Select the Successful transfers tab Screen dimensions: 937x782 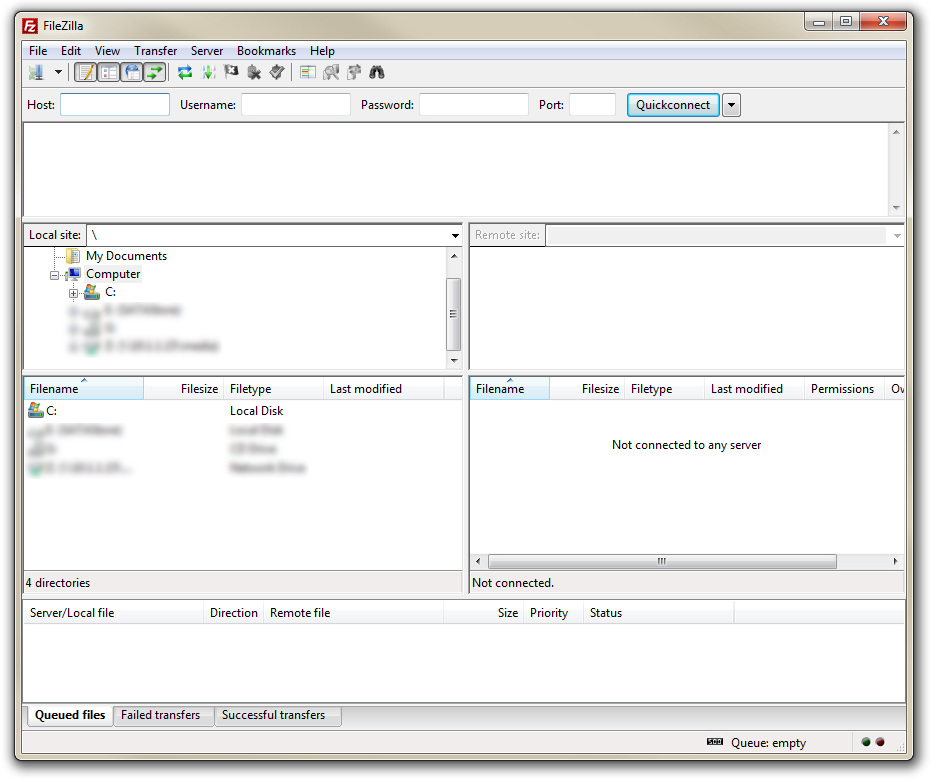tap(276, 715)
